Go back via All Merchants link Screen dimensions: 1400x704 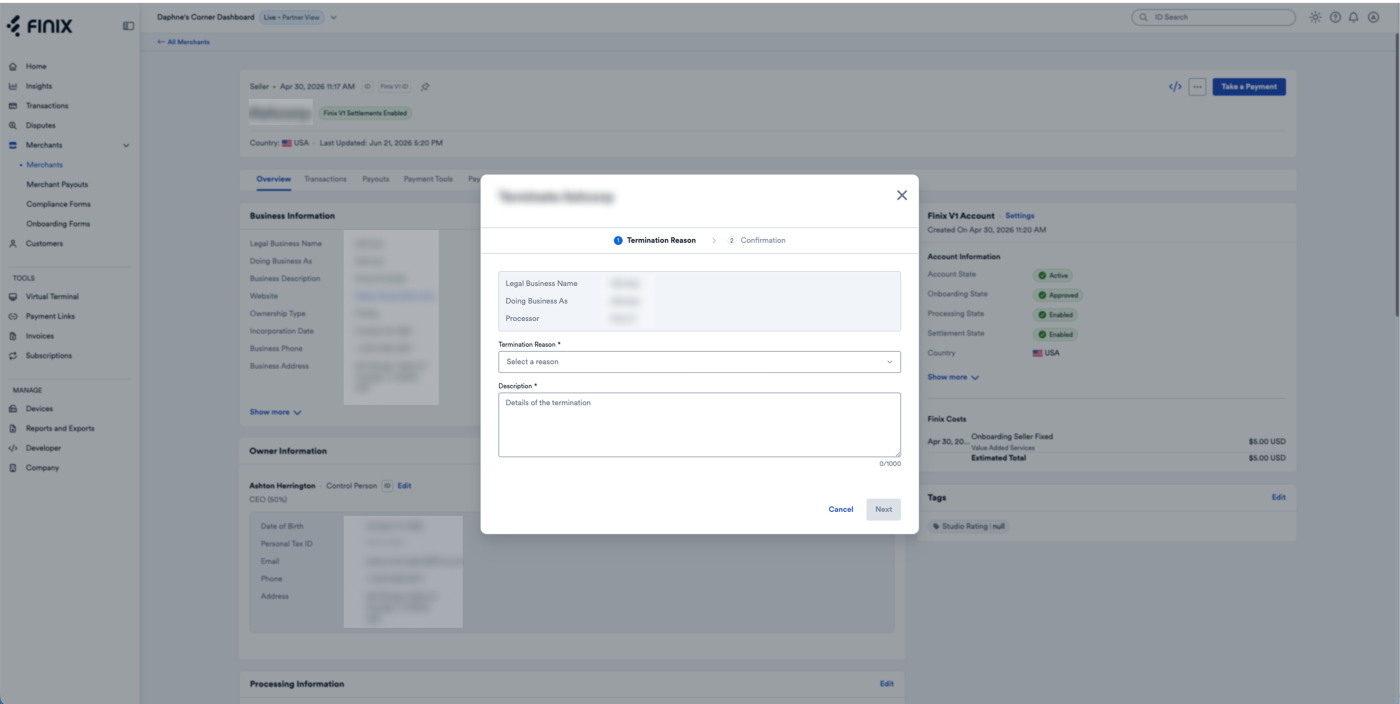pos(183,42)
